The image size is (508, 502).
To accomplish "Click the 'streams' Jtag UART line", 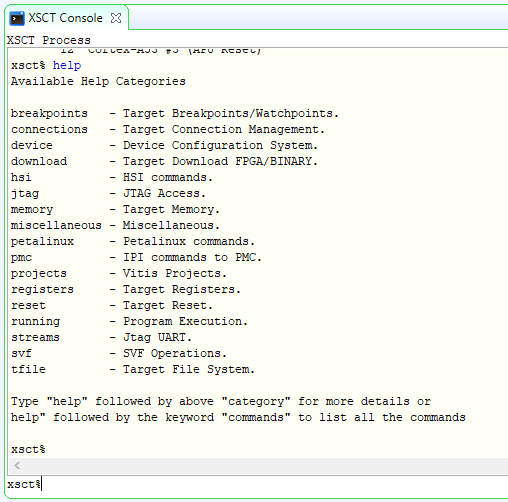I will click(x=101, y=337).
